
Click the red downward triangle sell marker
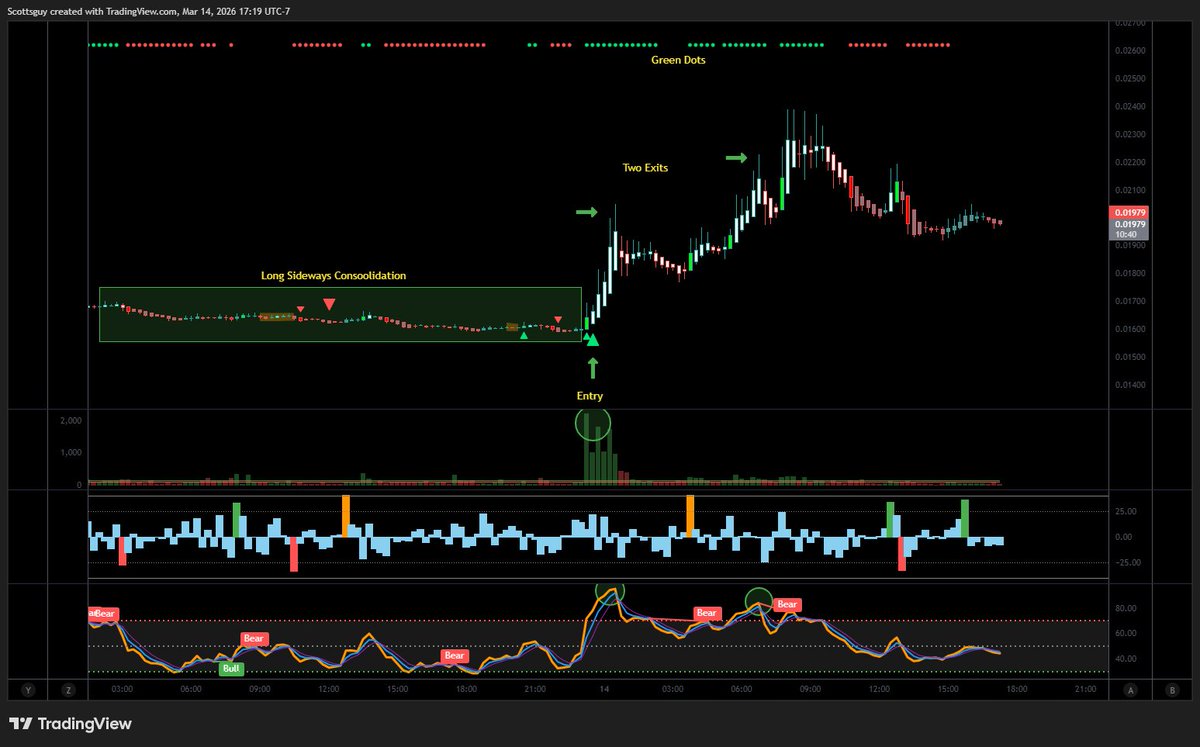(330, 302)
